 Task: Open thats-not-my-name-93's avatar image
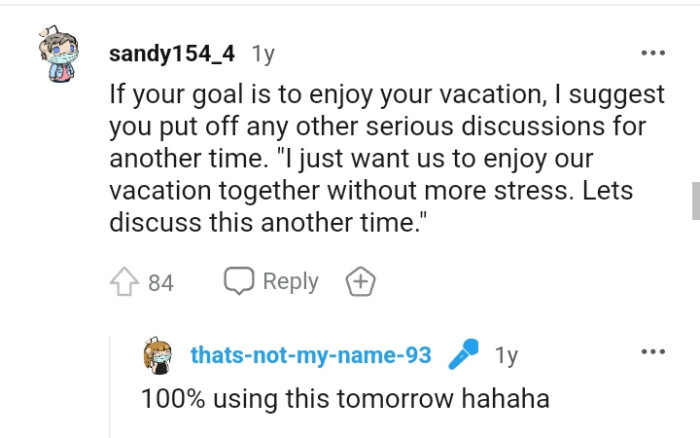pyautogui.click(x=158, y=356)
